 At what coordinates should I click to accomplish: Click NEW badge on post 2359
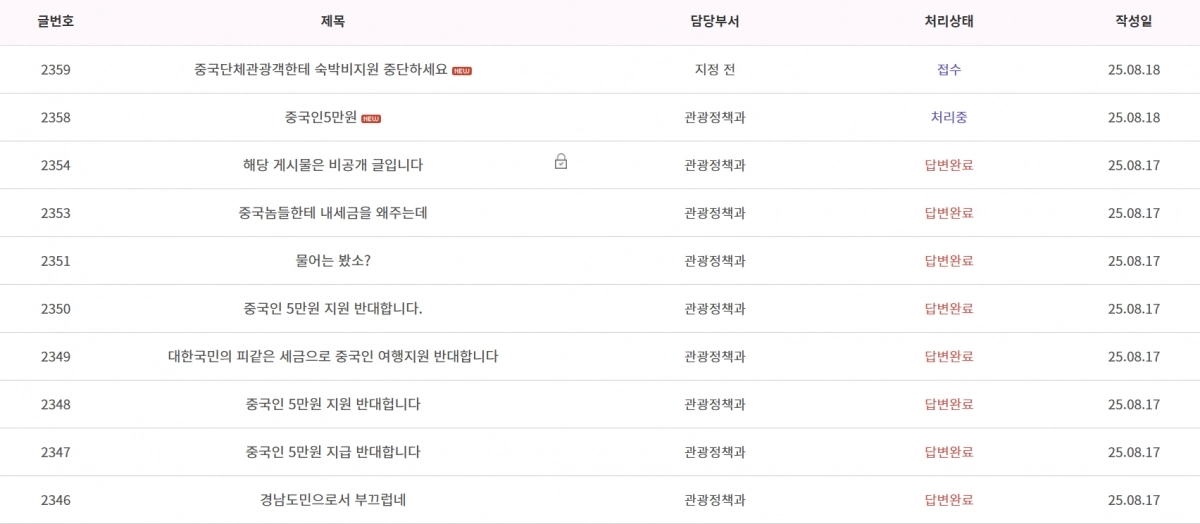pos(462,70)
